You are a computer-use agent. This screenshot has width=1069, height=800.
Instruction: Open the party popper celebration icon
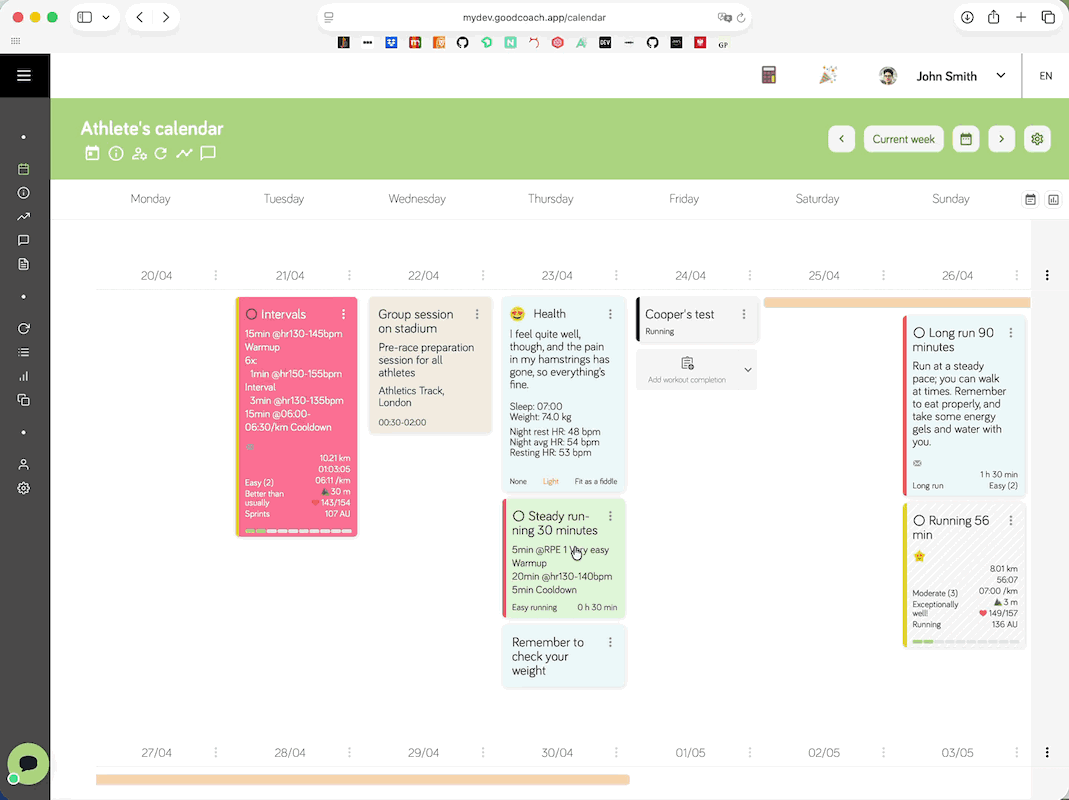tap(828, 75)
